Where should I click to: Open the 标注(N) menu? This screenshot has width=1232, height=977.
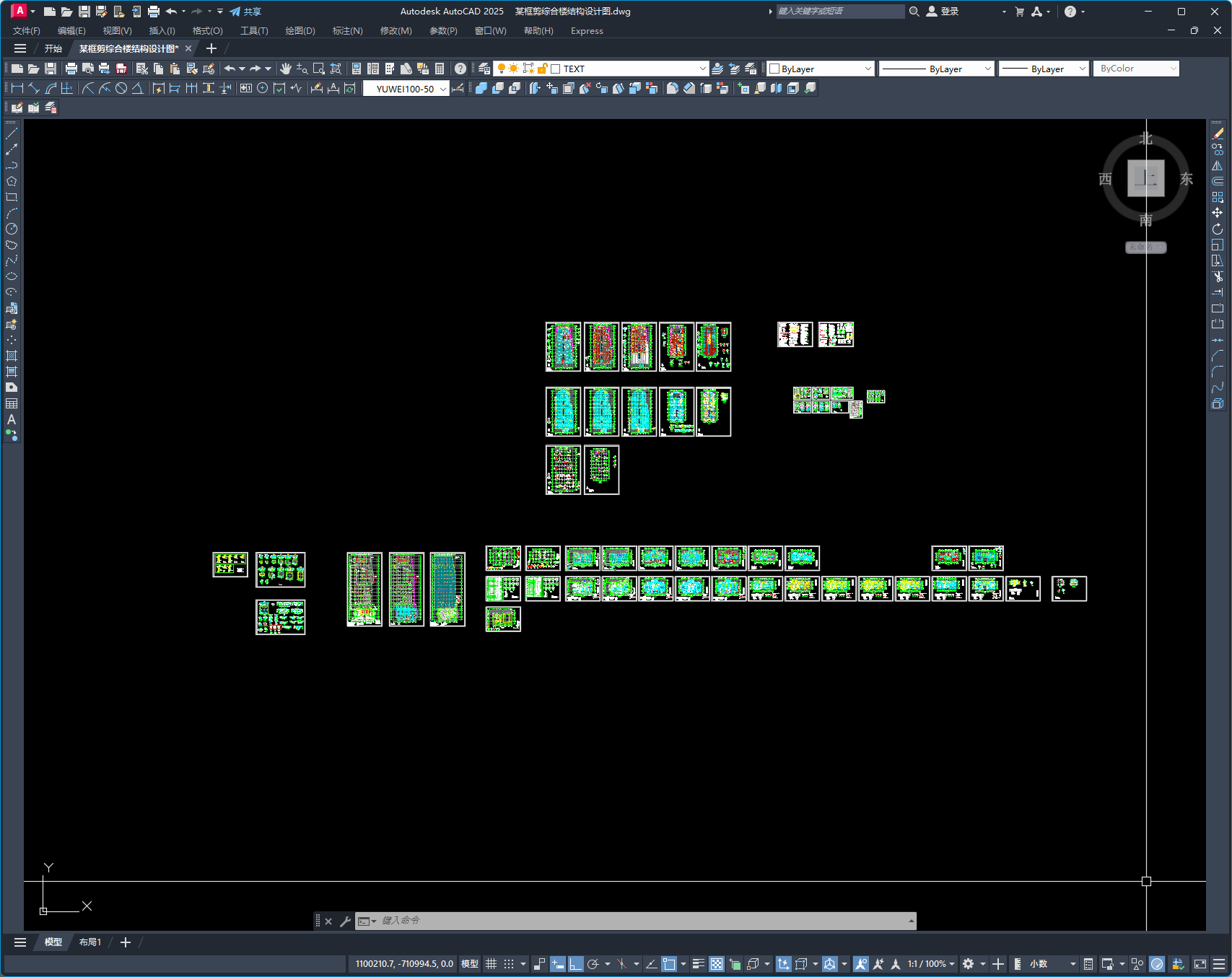(348, 31)
